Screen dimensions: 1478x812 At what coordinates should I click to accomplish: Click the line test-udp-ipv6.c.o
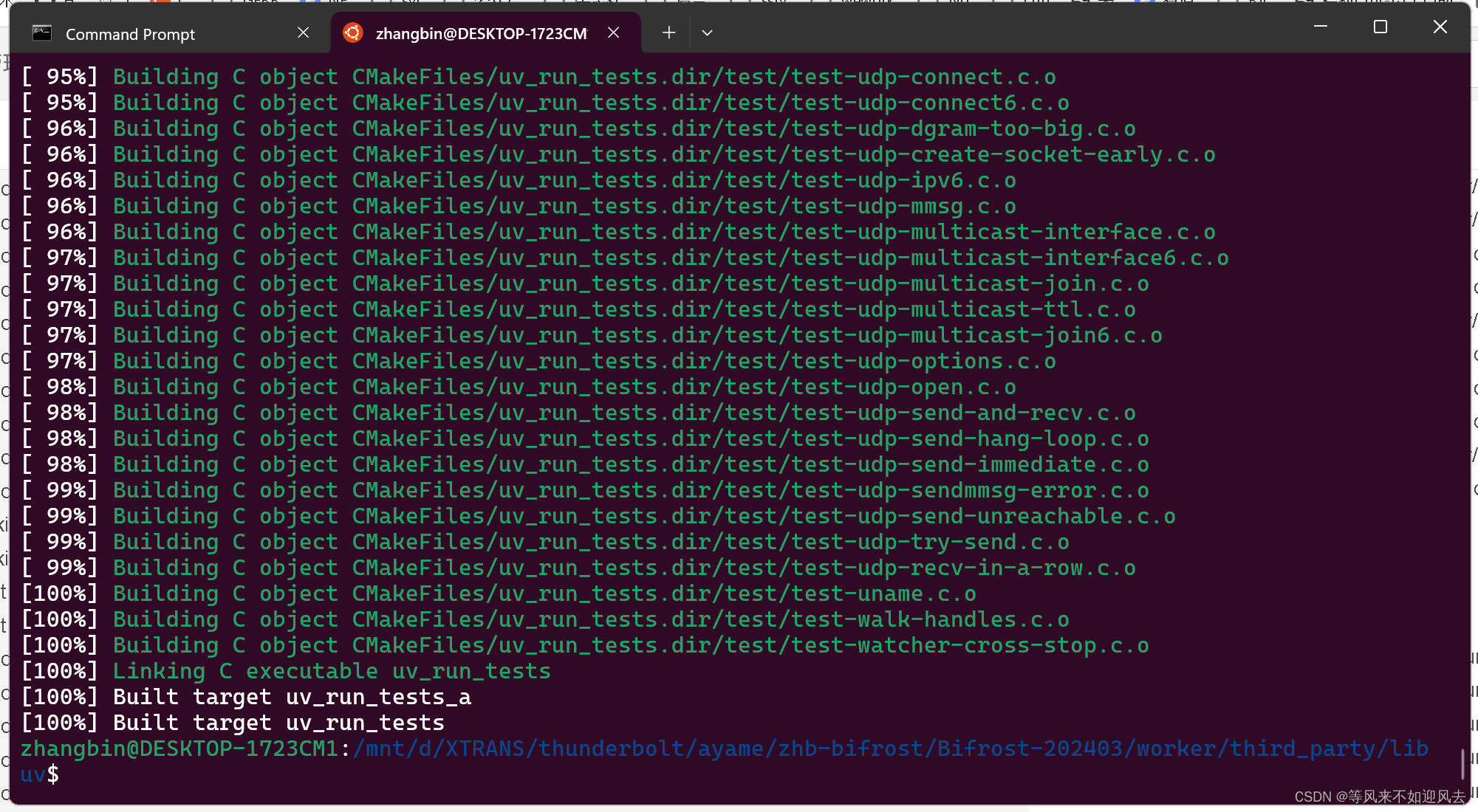(519, 180)
